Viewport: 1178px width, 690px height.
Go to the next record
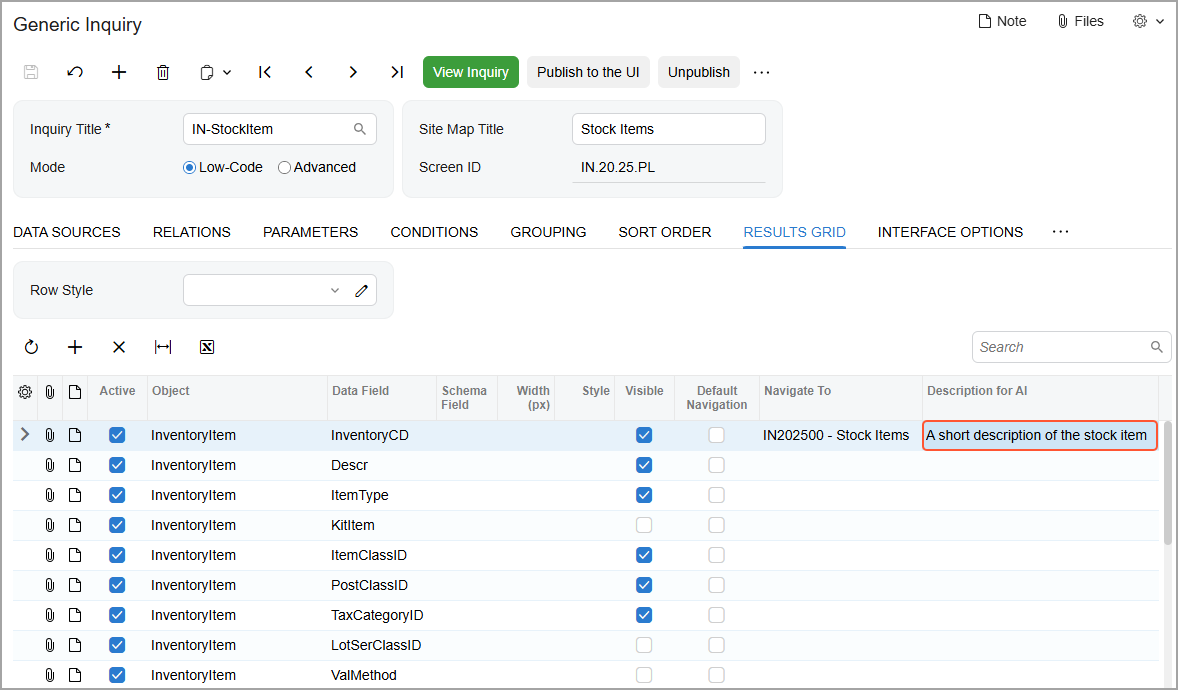353,72
